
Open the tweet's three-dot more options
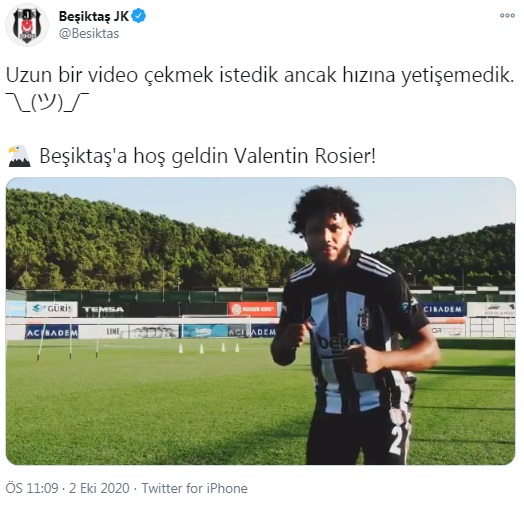(x=507, y=15)
